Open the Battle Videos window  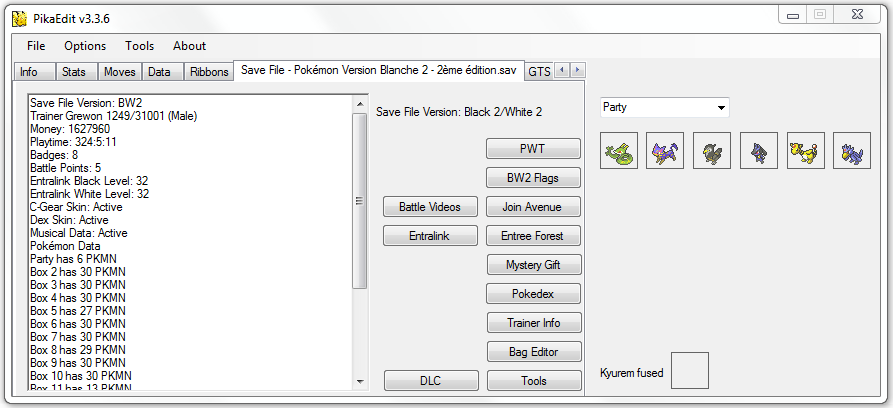(430, 206)
